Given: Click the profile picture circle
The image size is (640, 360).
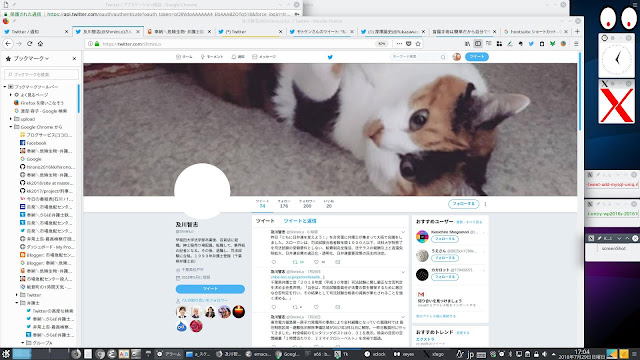Looking at the screenshot, I should tap(202, 191).
